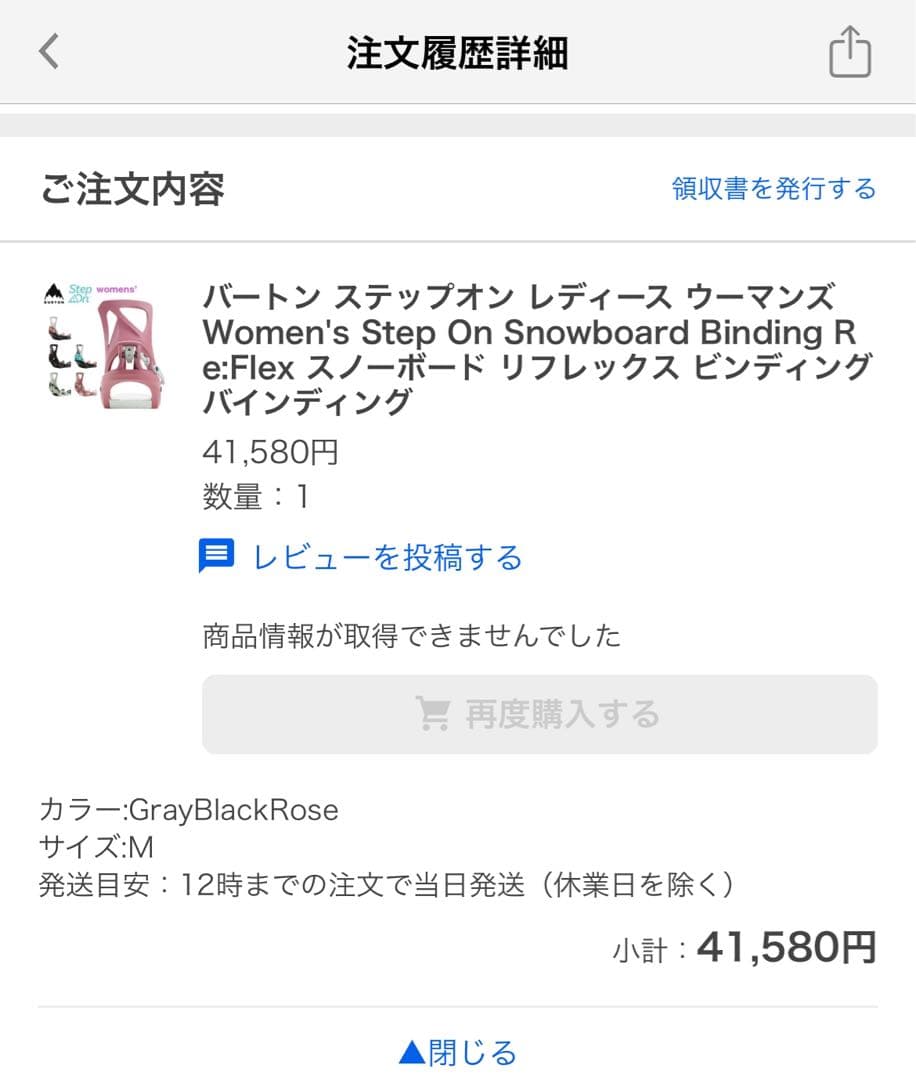Open the pink binding product thumbnail
This screenshot has width=916, height=1080.
pos(104,346)
